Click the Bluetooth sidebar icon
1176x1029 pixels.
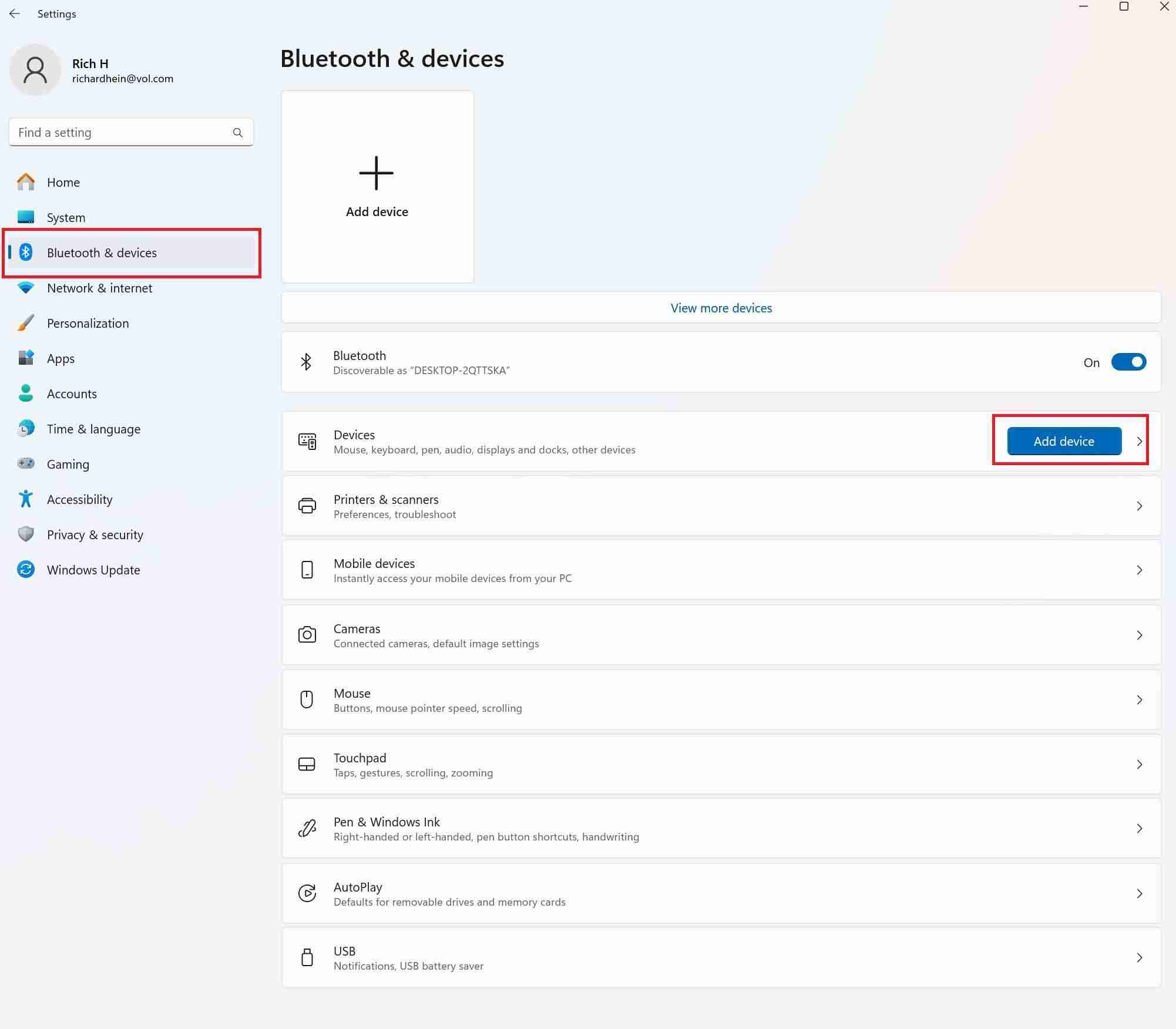pos(26,253)
